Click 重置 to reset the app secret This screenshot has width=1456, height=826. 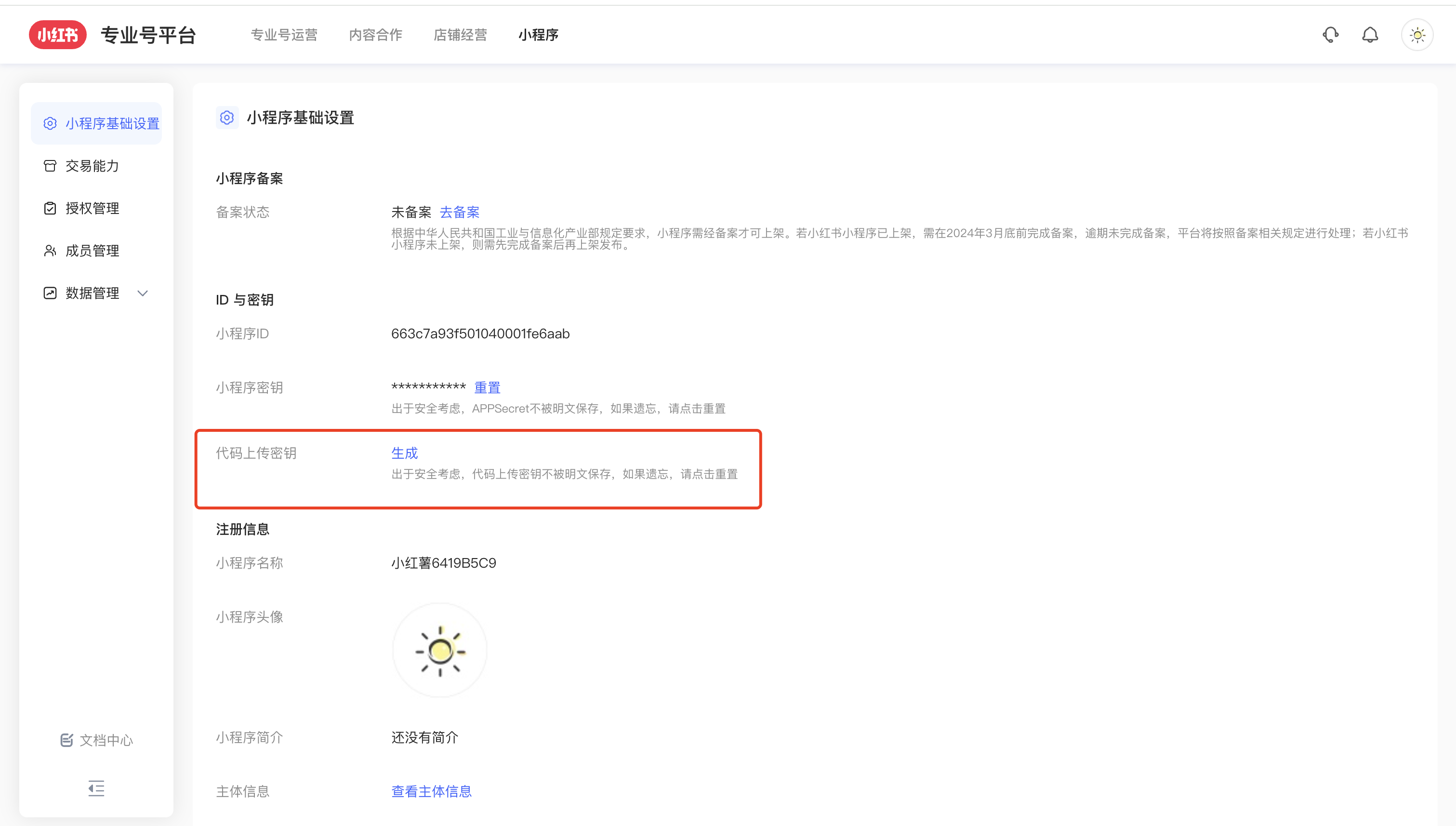click(x=487, y=387)
